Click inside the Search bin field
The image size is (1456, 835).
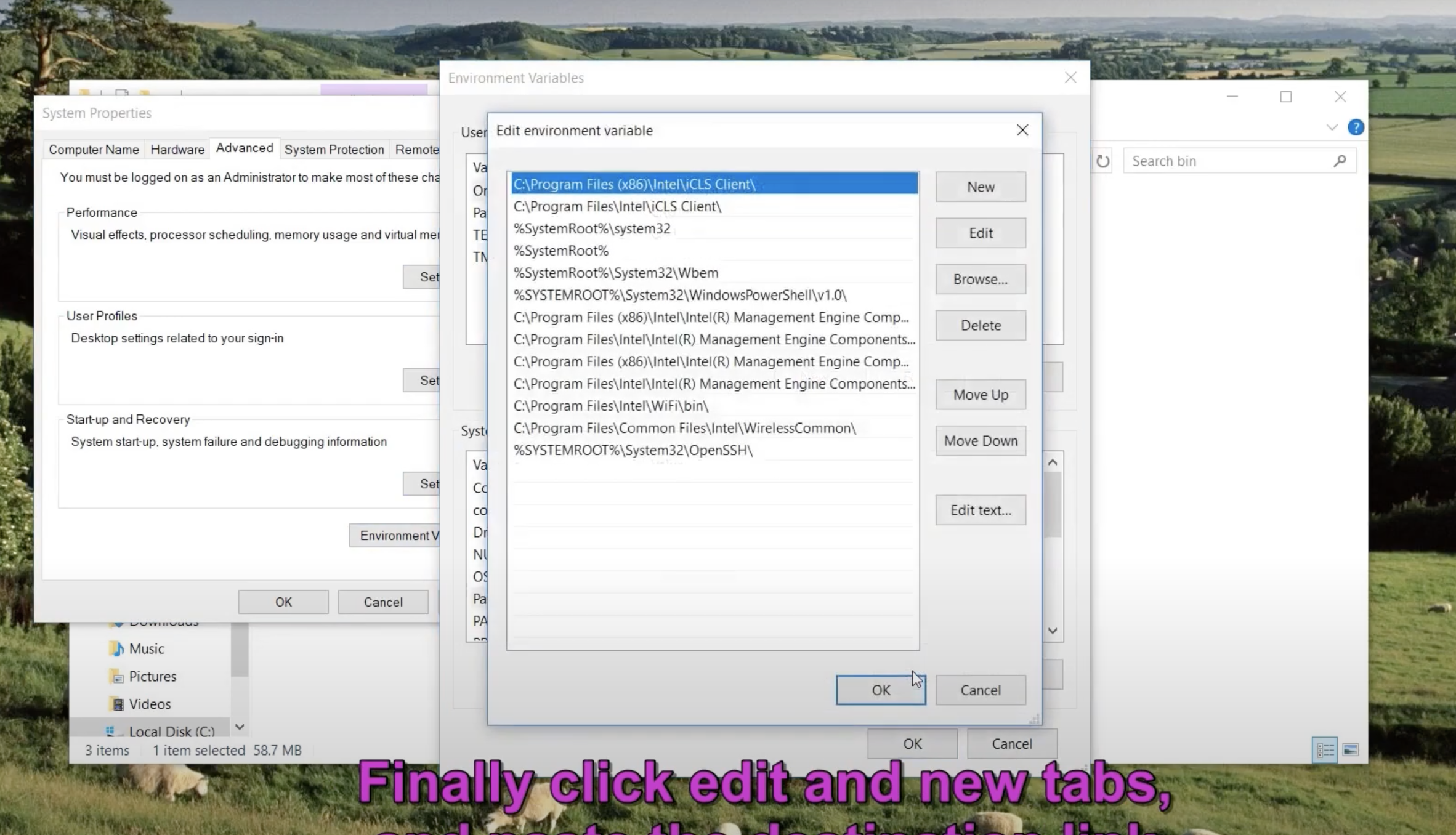[1226, 161]
